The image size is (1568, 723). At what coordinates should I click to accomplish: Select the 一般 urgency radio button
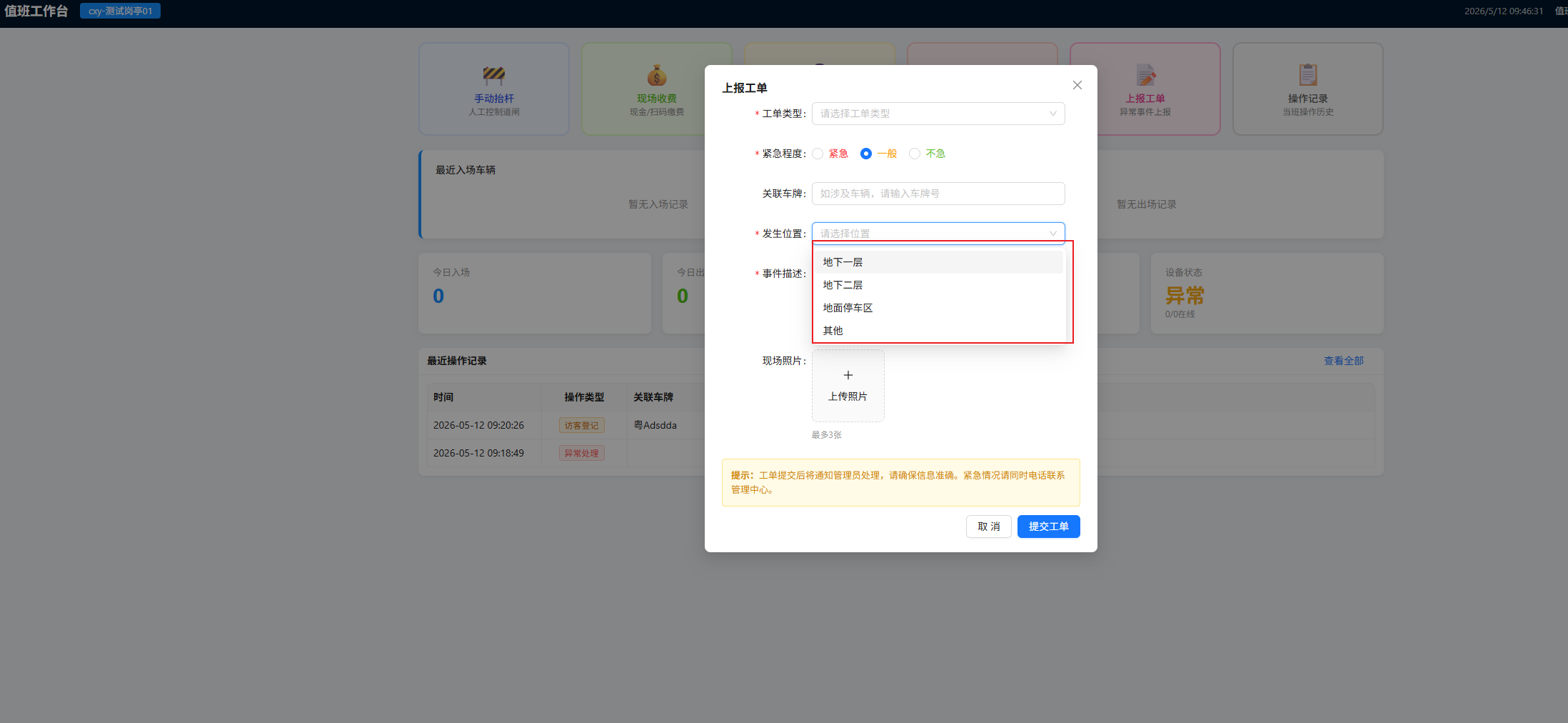tap(866, 154)
